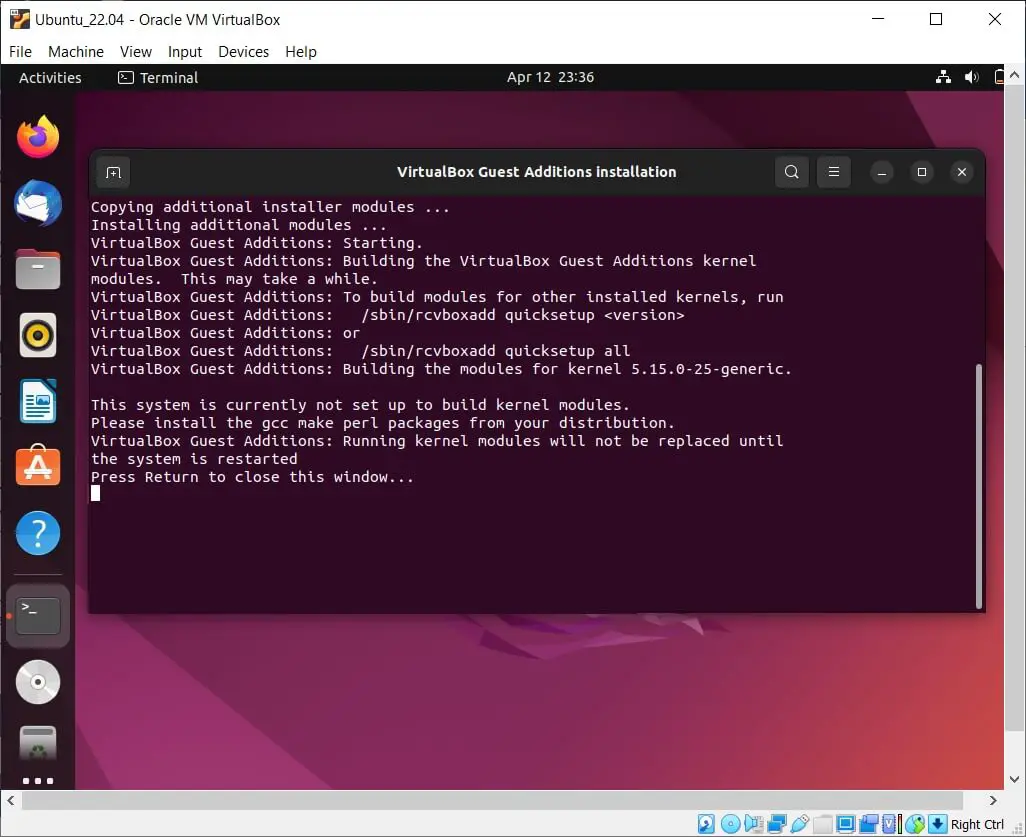Toggle mouse integration via its status bar icon
This screenshot has width=1026, height=837.
coord(916,823)
